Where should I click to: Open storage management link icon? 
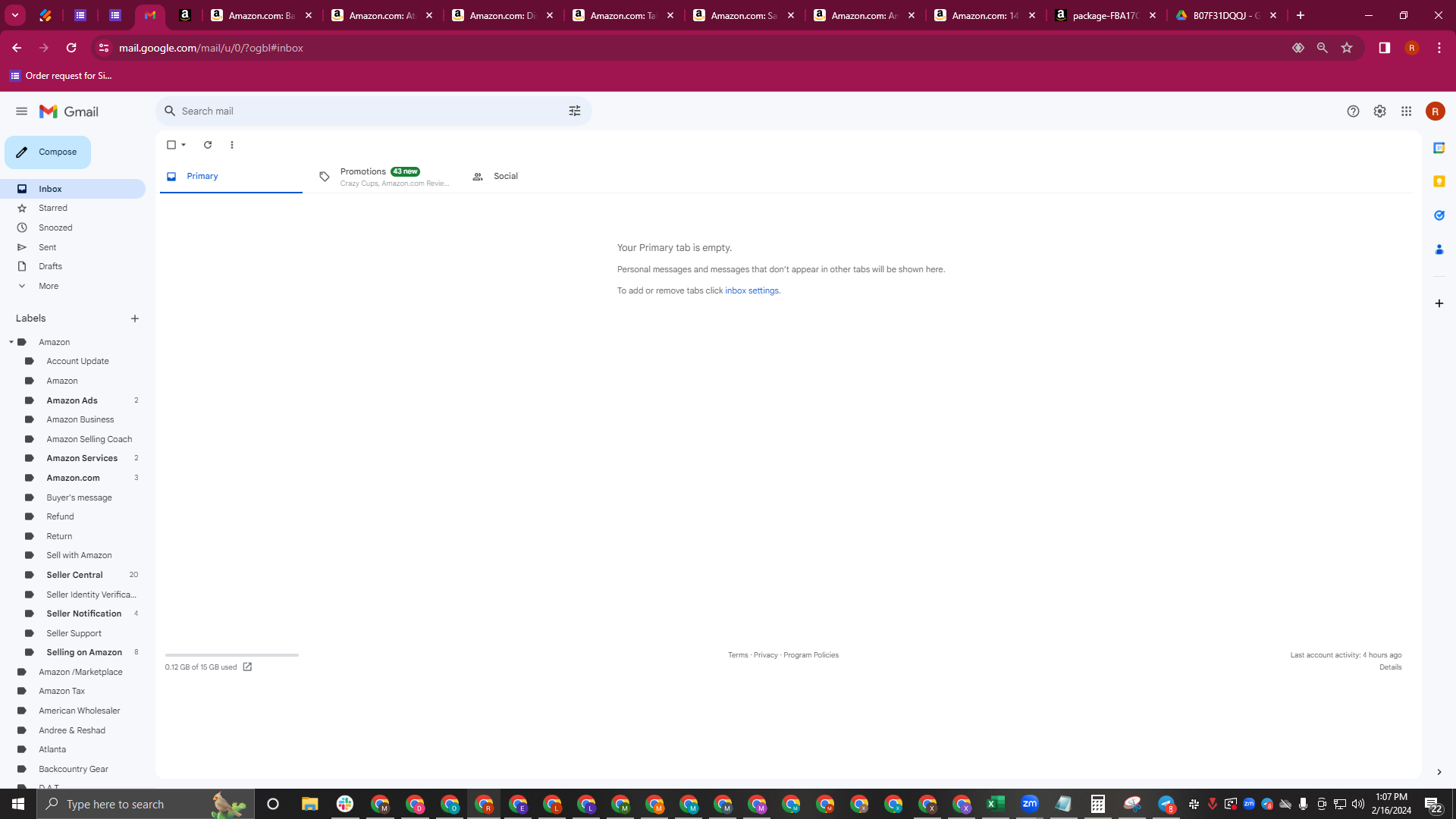point(247,667)
